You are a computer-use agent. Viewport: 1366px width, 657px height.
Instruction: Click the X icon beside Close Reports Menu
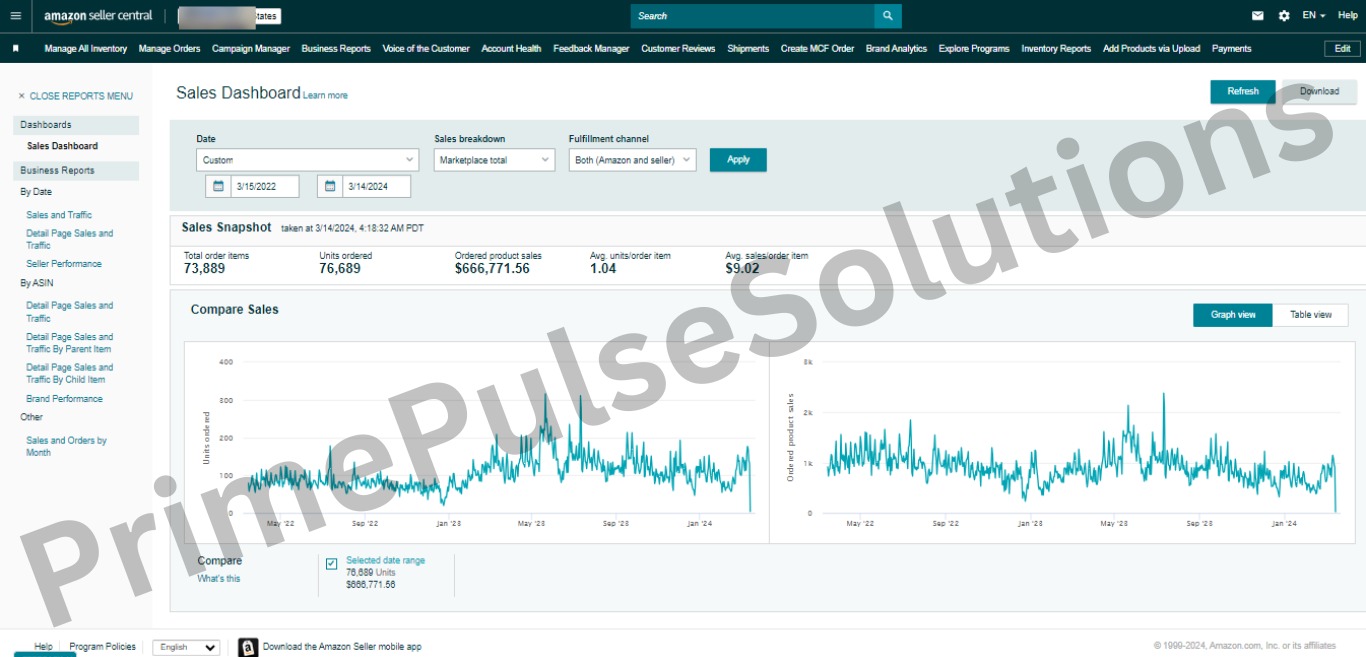tap(22, 96)
